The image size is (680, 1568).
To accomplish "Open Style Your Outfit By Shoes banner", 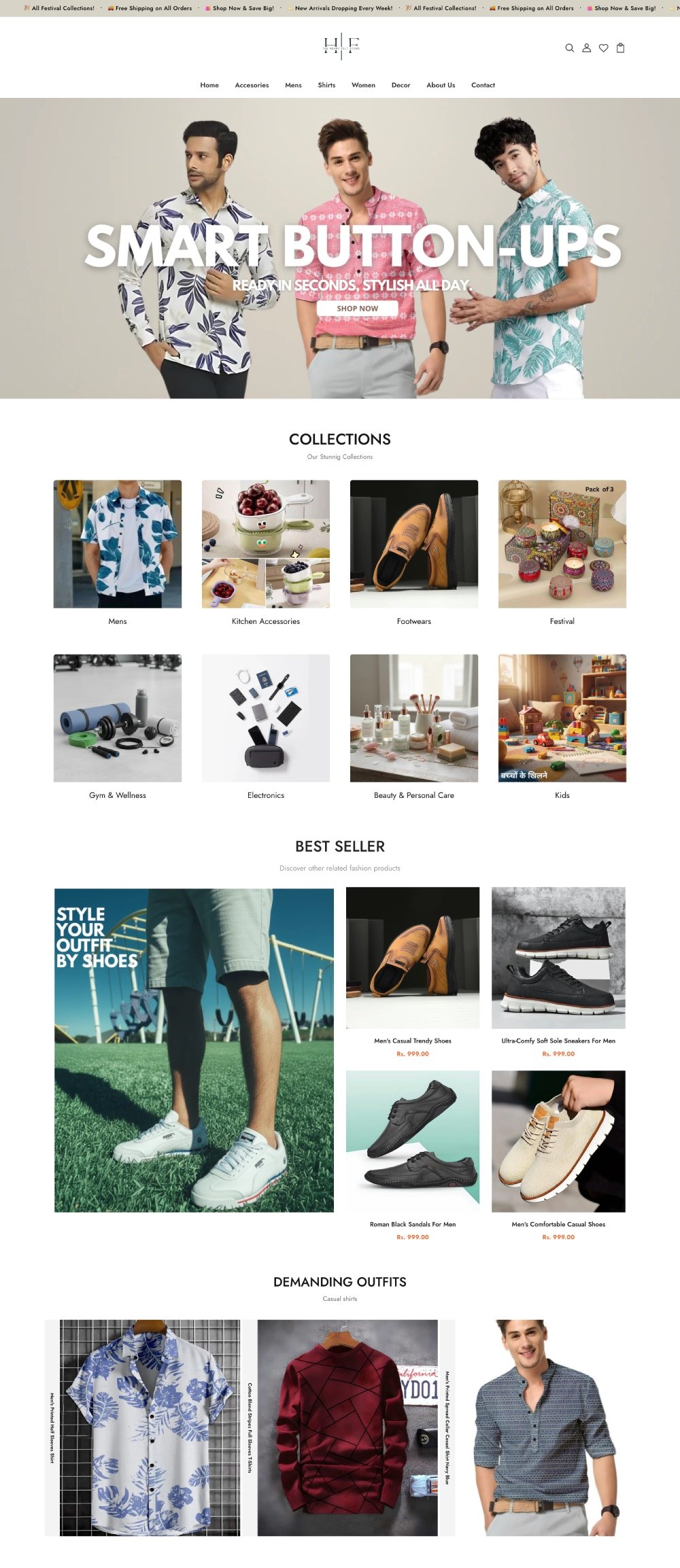I will point(194,1050).
